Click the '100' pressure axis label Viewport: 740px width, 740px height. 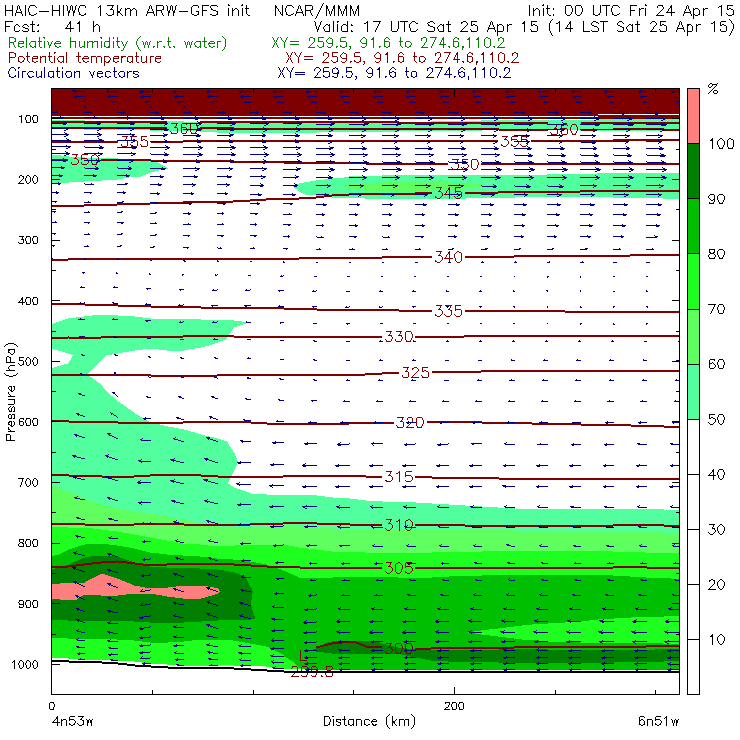pos(29,119)
